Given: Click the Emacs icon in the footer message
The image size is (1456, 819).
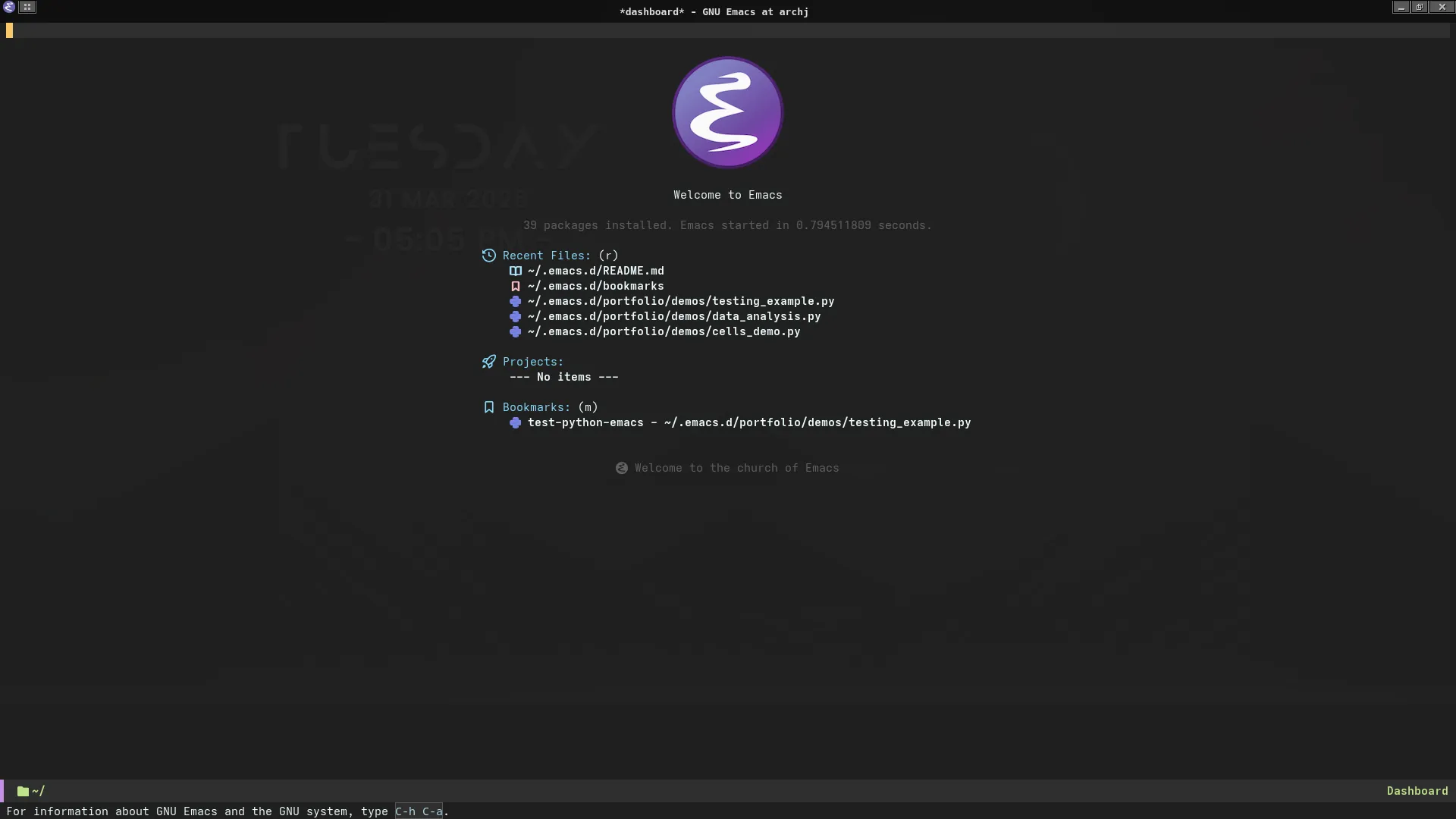Looking at the screenshot, I should click(622, 468).
